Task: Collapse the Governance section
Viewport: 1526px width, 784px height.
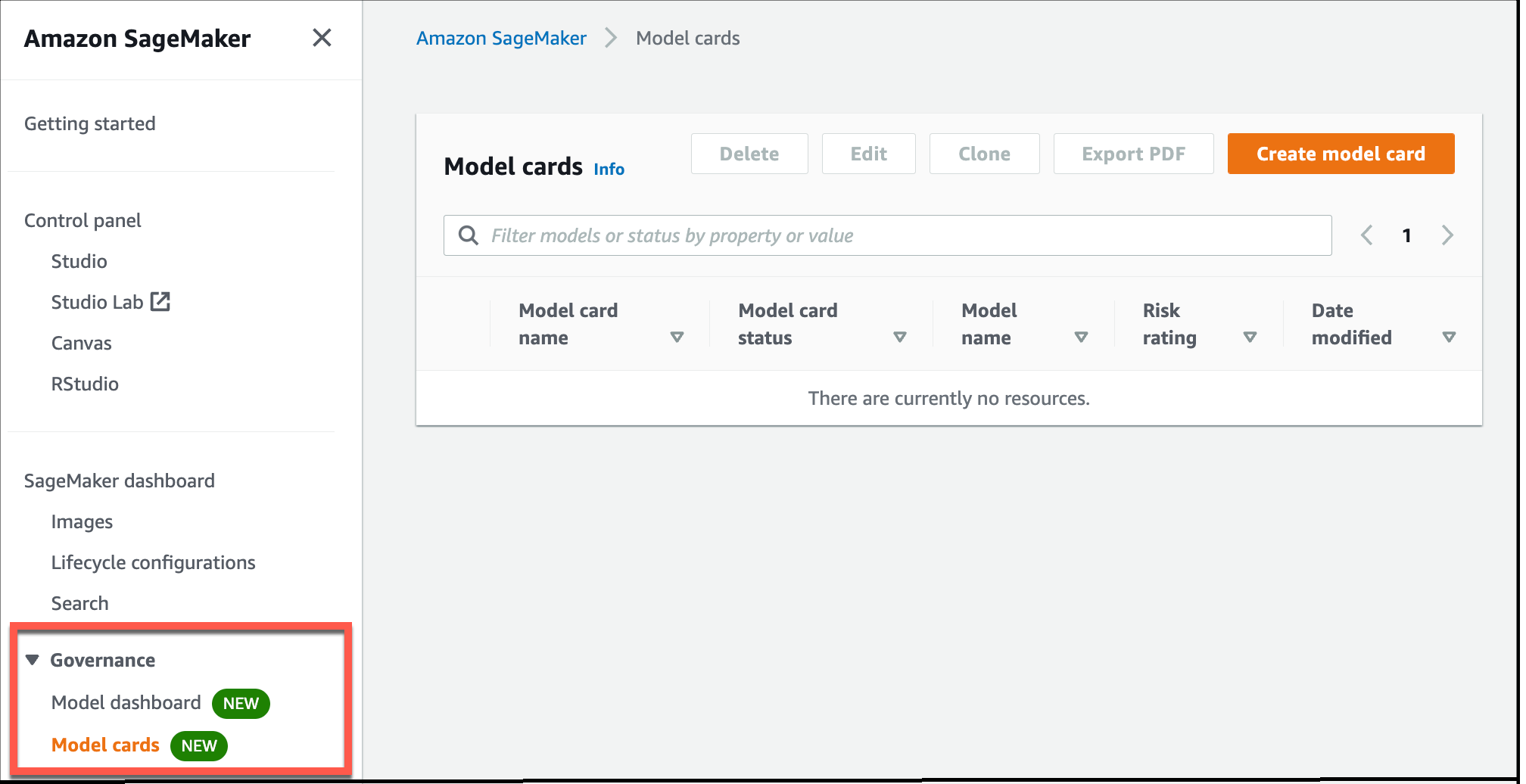Action: click(x=32, y=660)
